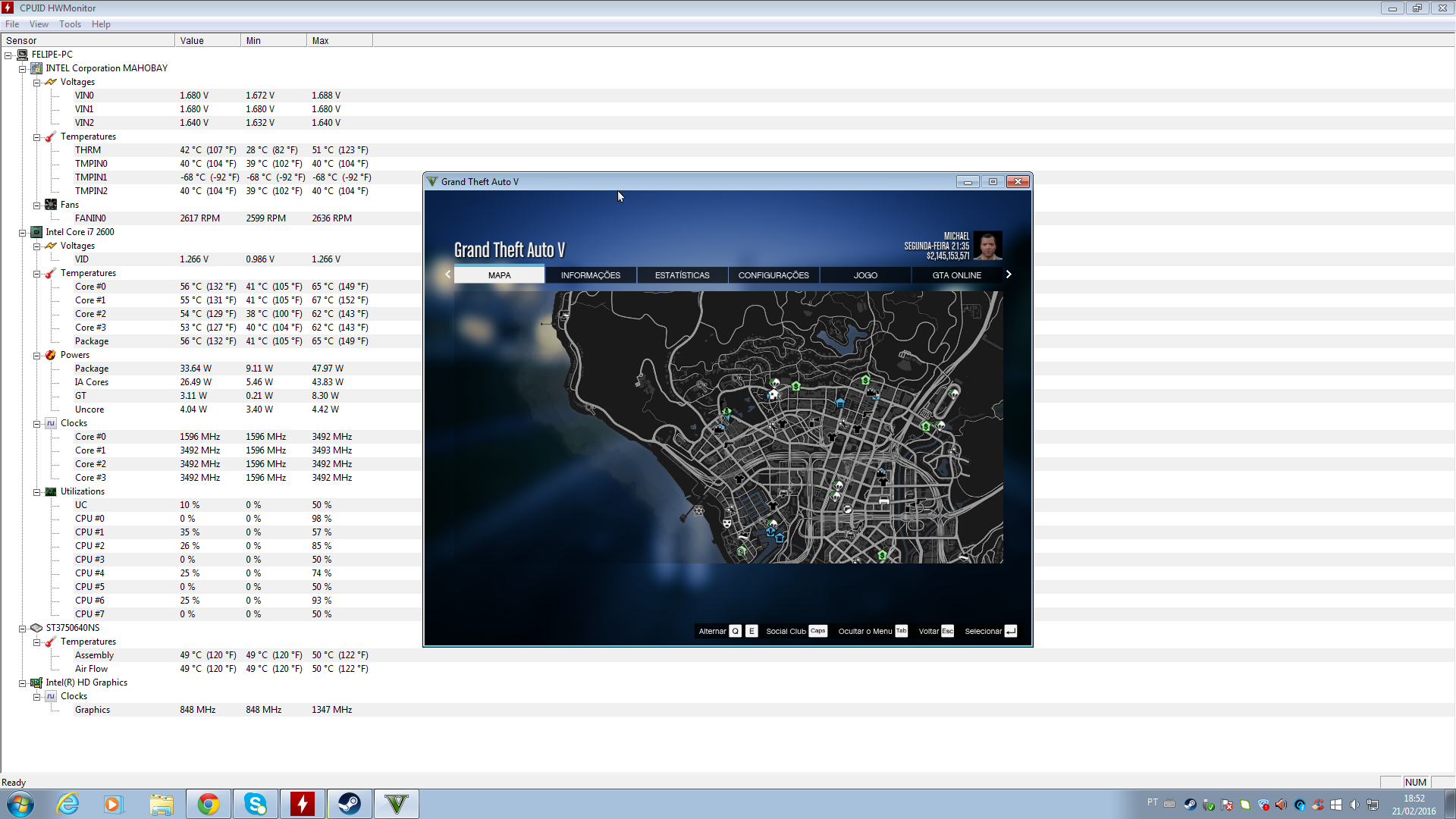Click the Ocultar o Menu Tab prompt
Image resolution: width=1456 pixels, height=819 pixels.
[872, 631]
